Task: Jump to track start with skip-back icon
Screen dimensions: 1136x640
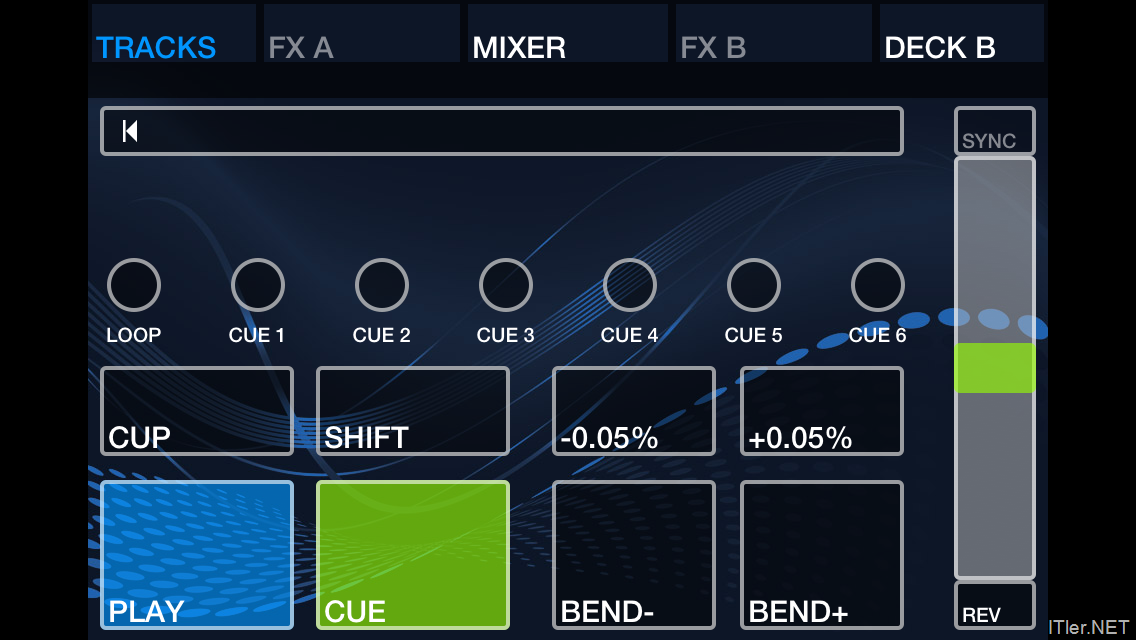Action: tap(130, 131)
